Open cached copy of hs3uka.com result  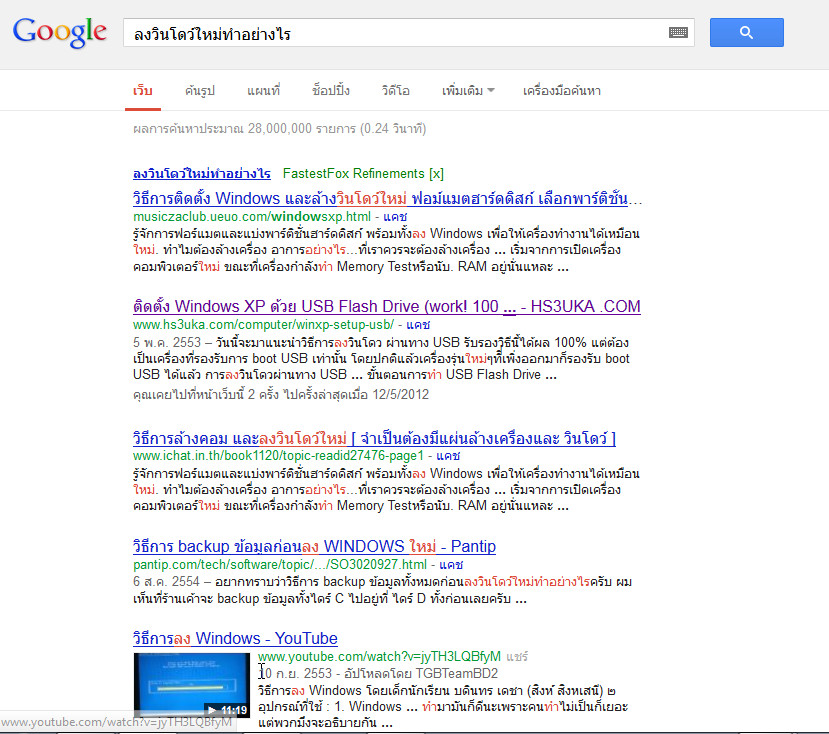(418, 324)
